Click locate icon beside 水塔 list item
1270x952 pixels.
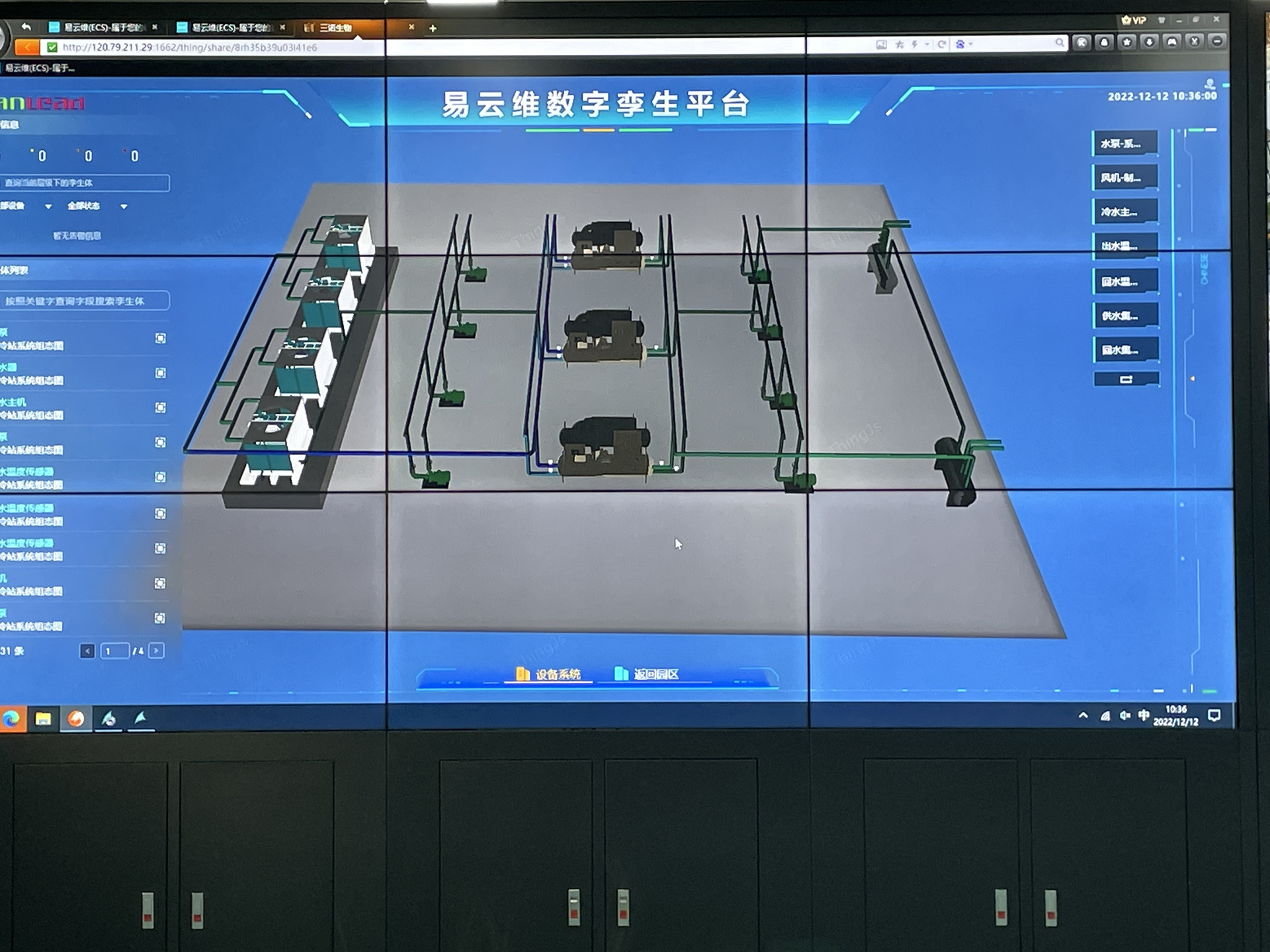coord(160,373)
